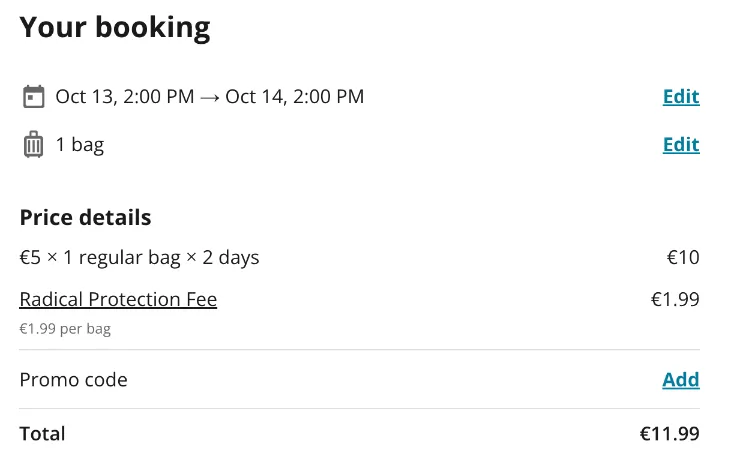Screen dimensions: 737x456
Task: Select the Oct 14, 2:00 PM end time
Action: [x=295, y=97]
